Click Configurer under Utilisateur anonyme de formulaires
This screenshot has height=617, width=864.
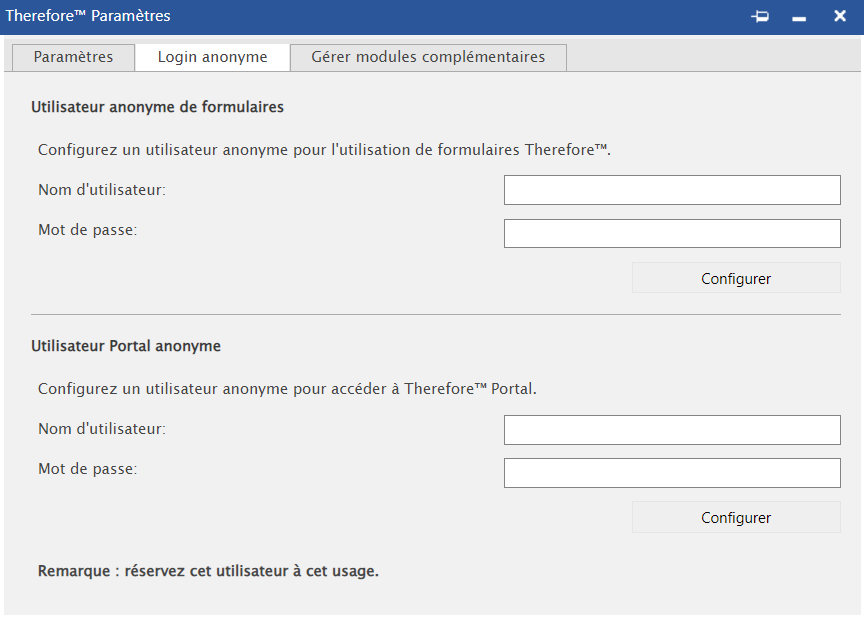[736, 278]
